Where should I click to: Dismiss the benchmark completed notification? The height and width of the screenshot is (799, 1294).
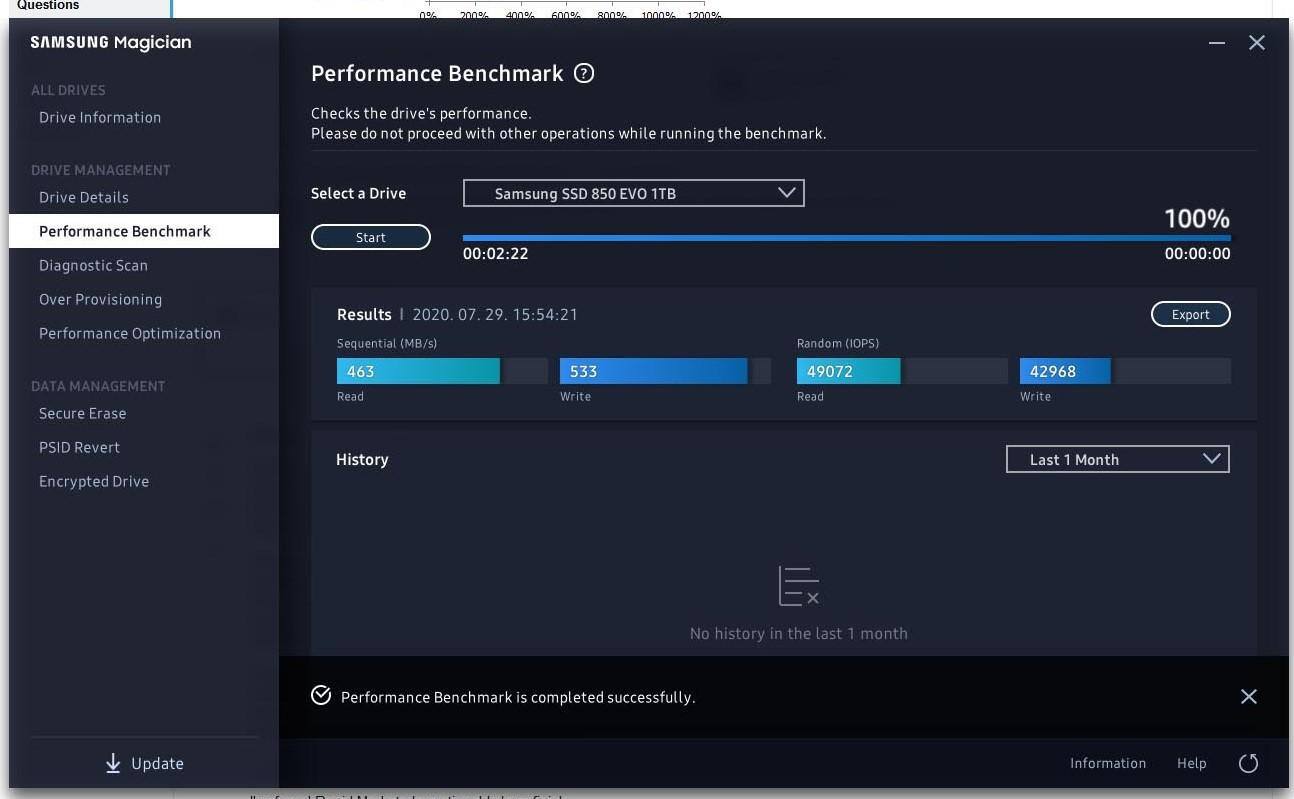[1248, 696]
